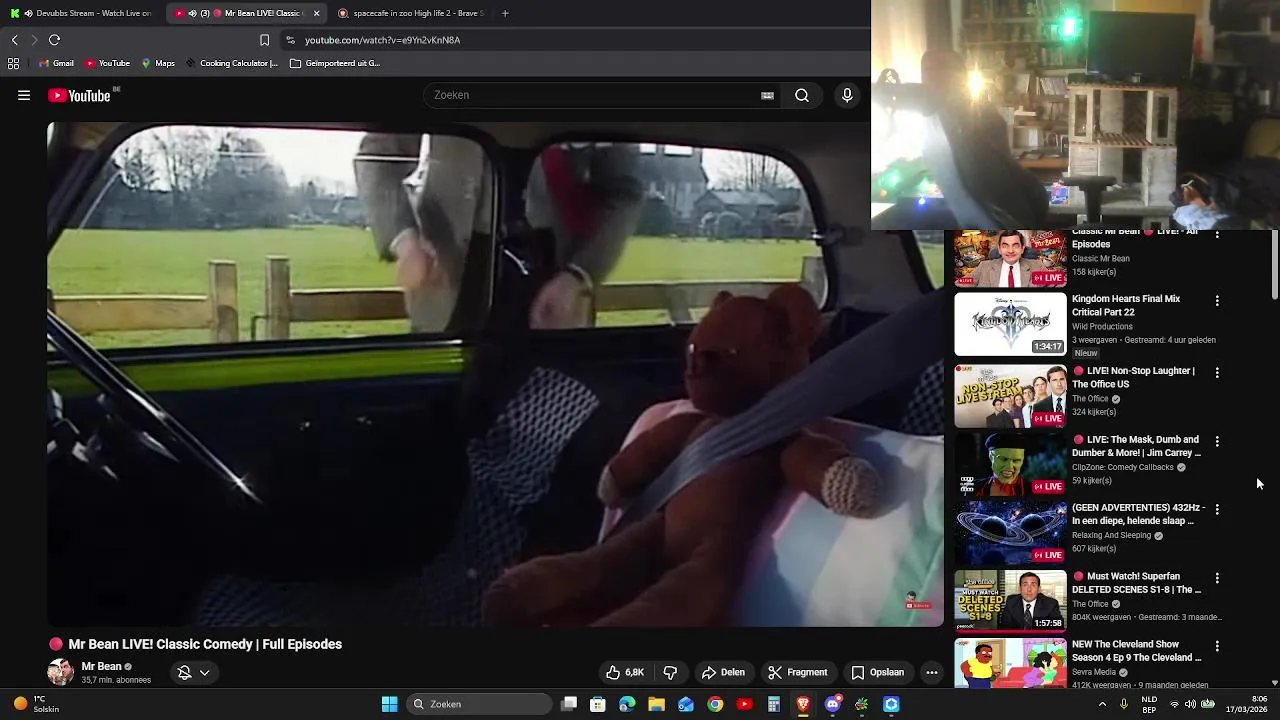This screenshot has height=720, width=1280.
Task: Open Calculator from taskbar
Action: [x=773, y=704]
